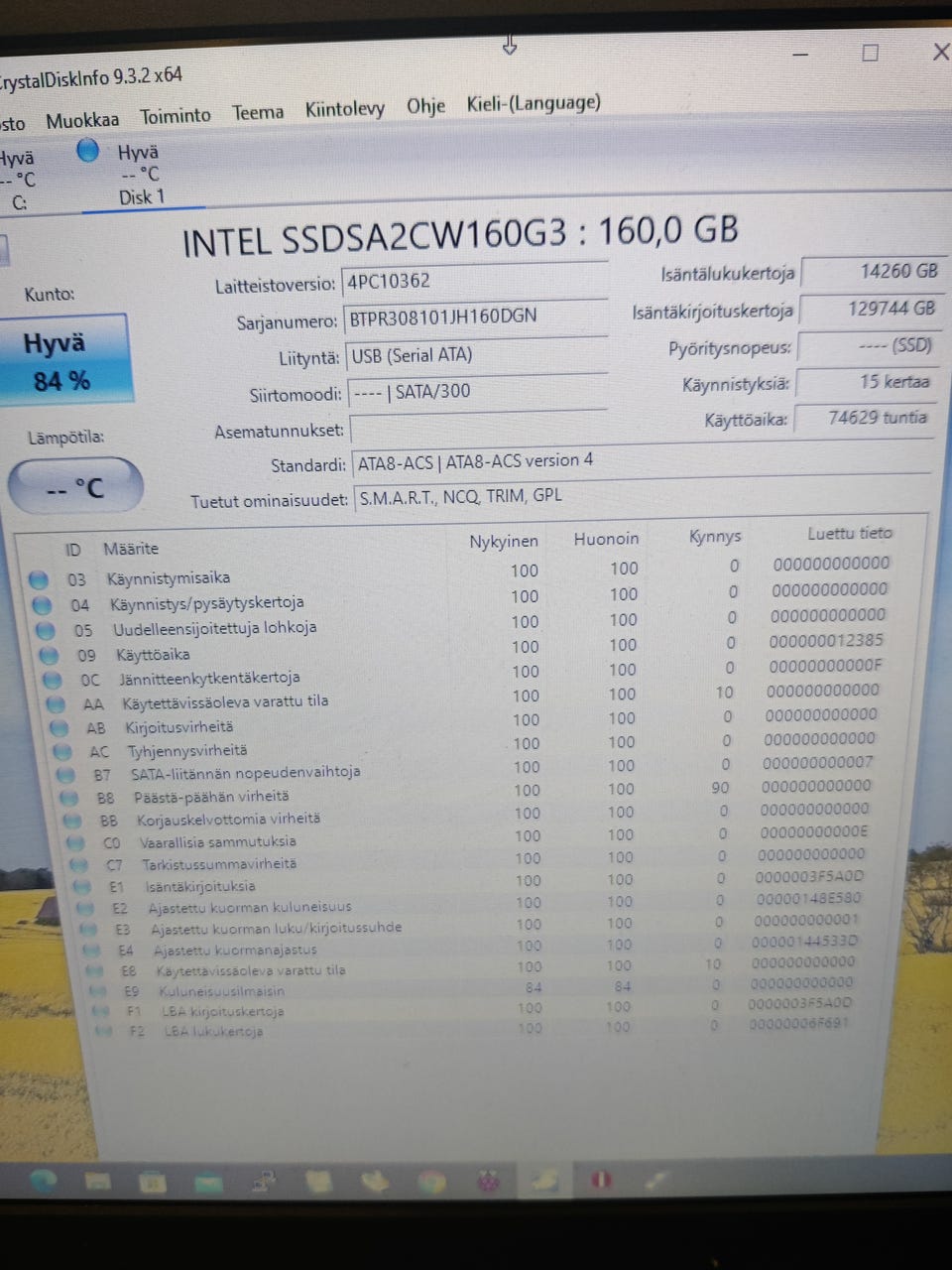Open Microsoft Edge from the taskbar
952x1270 pixels.
click(43, 1180)
